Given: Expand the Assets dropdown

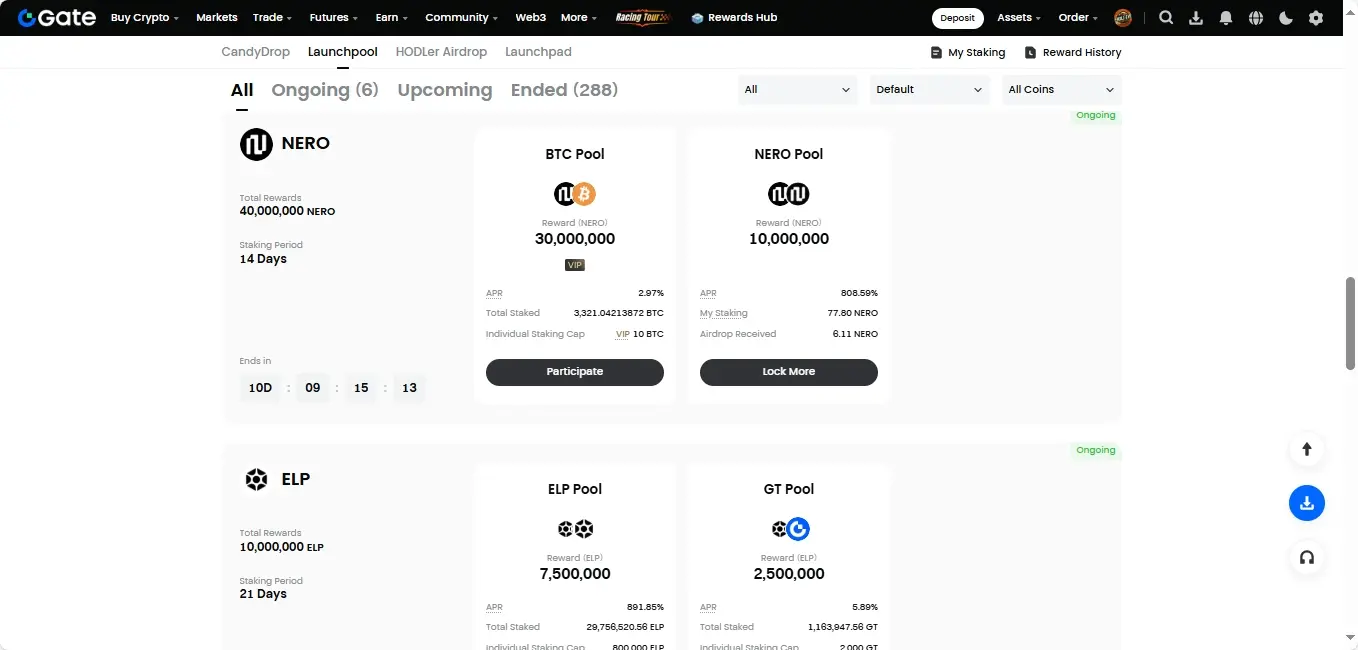Looking at the screenshot, I should coord(1019,17).
